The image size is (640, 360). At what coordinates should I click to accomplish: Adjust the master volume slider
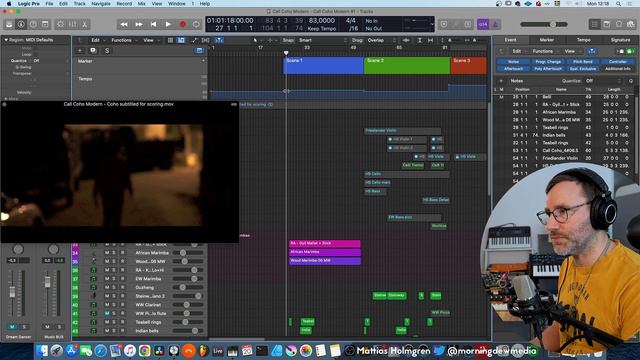click(544, 24)
